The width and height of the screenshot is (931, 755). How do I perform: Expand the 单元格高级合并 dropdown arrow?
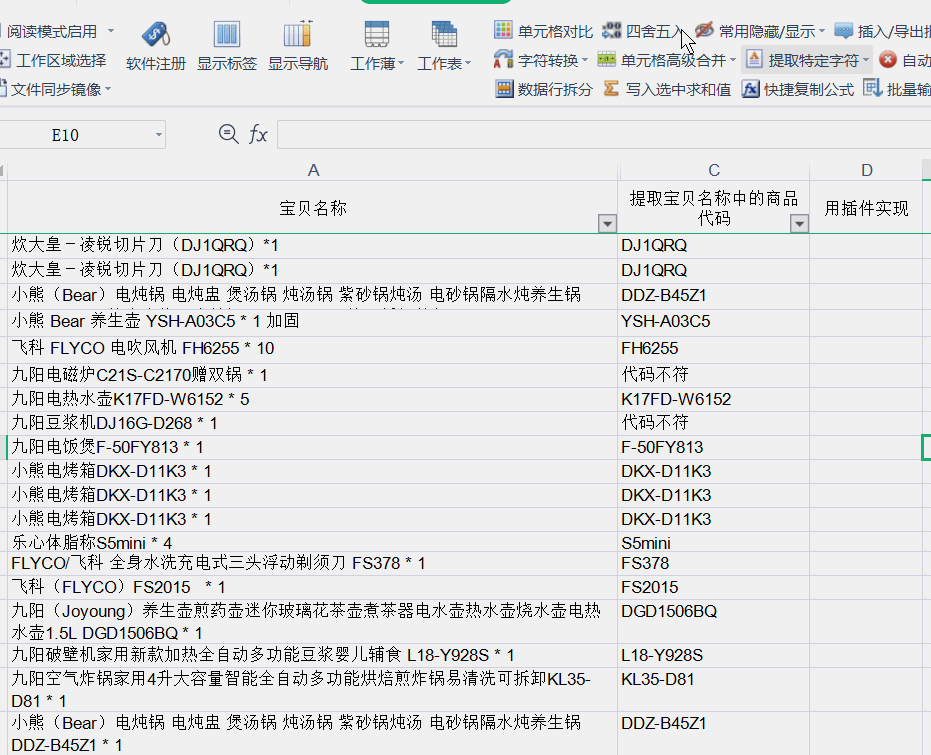click(733, 60)
